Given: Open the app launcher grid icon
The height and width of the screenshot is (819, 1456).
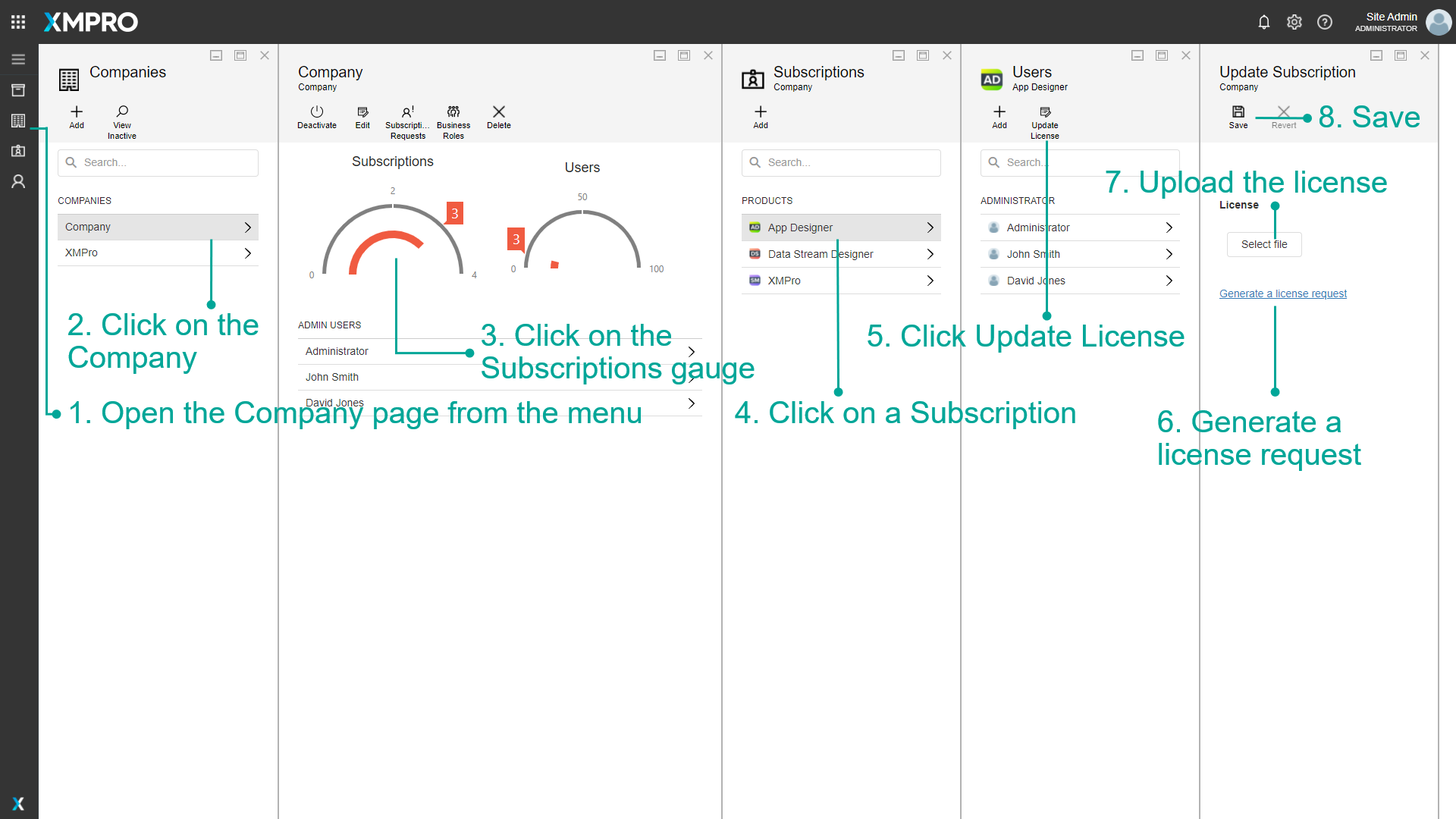Looking at the screenshot, I should 18,22.
